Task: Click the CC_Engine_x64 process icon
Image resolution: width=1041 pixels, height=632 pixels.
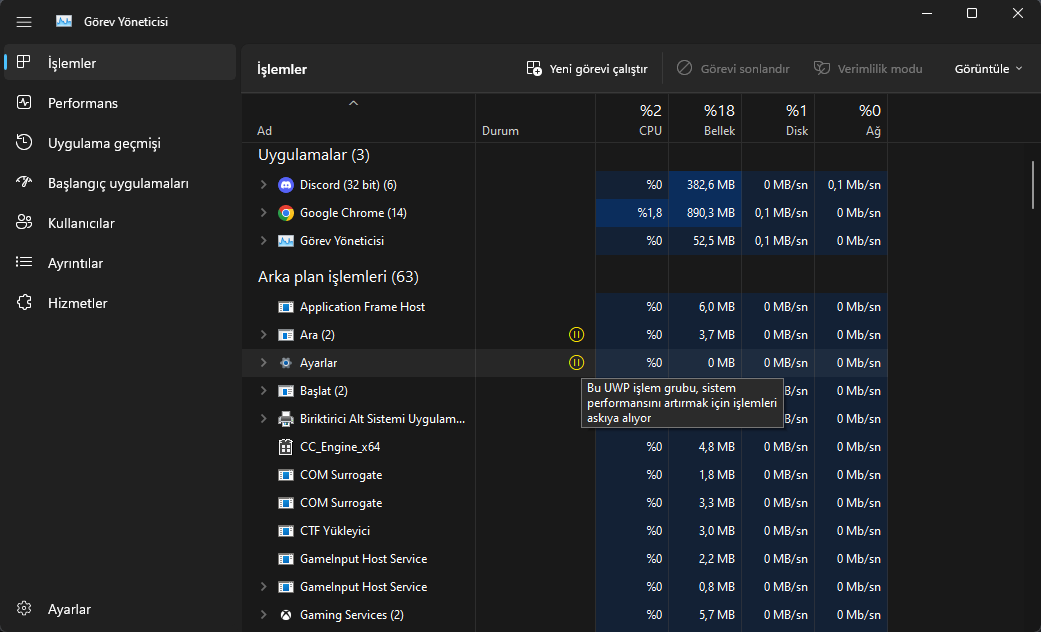Action: (286, 447)
